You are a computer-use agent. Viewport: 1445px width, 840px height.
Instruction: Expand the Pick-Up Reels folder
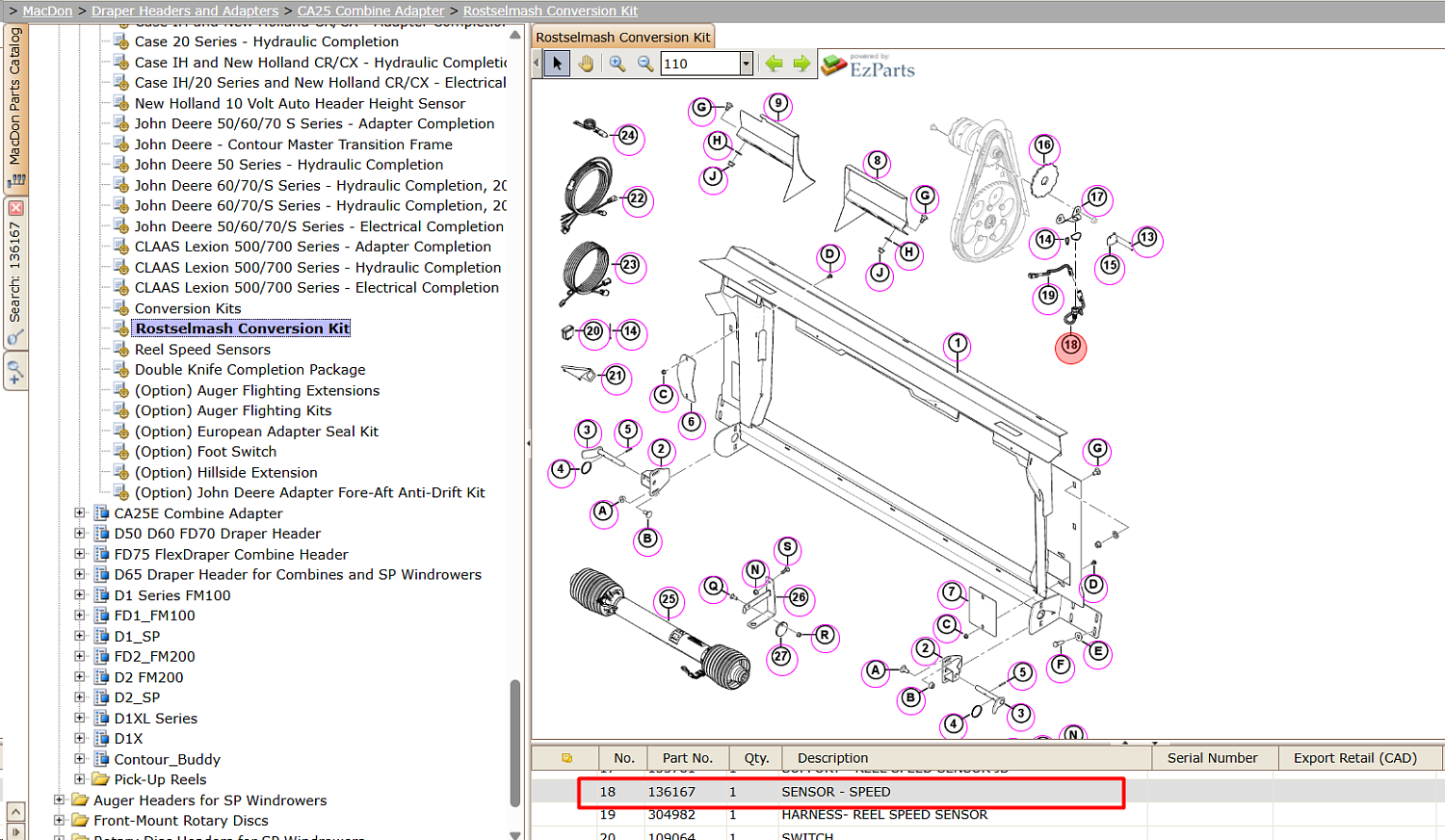tap(80, 779)
